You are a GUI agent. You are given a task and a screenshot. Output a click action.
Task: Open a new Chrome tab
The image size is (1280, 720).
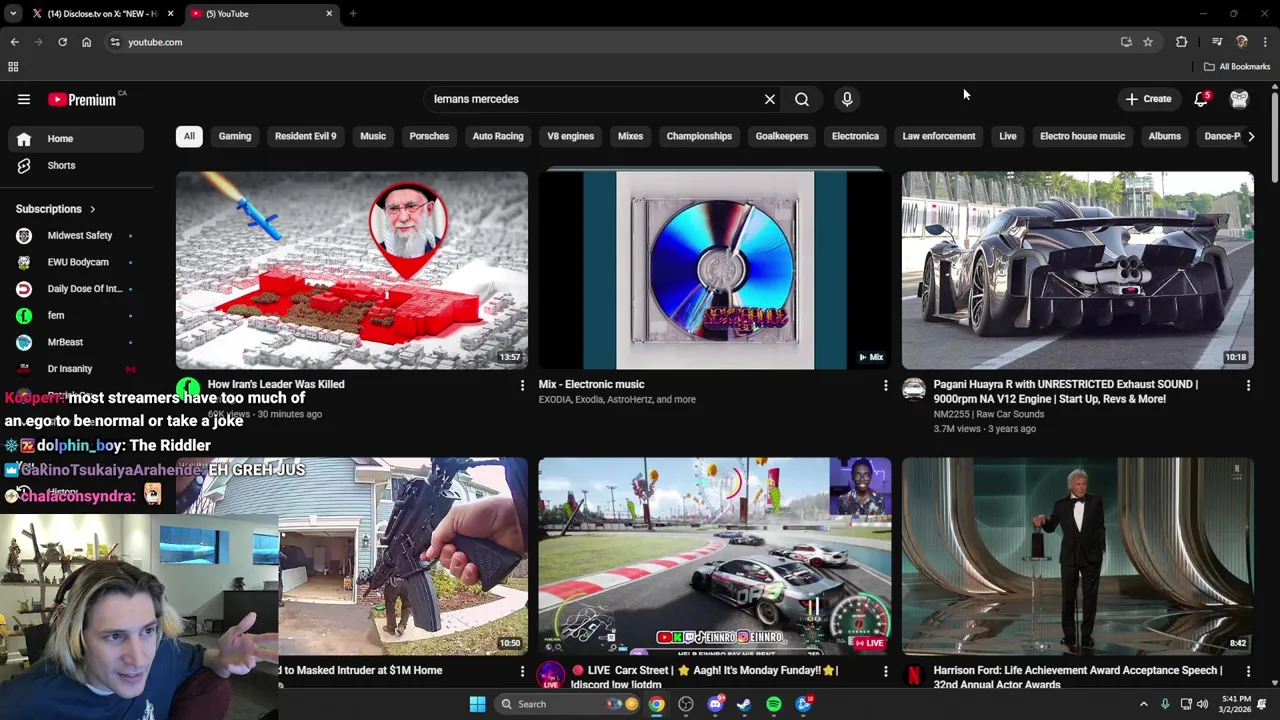pyautogui.click(x=353, y=14)
